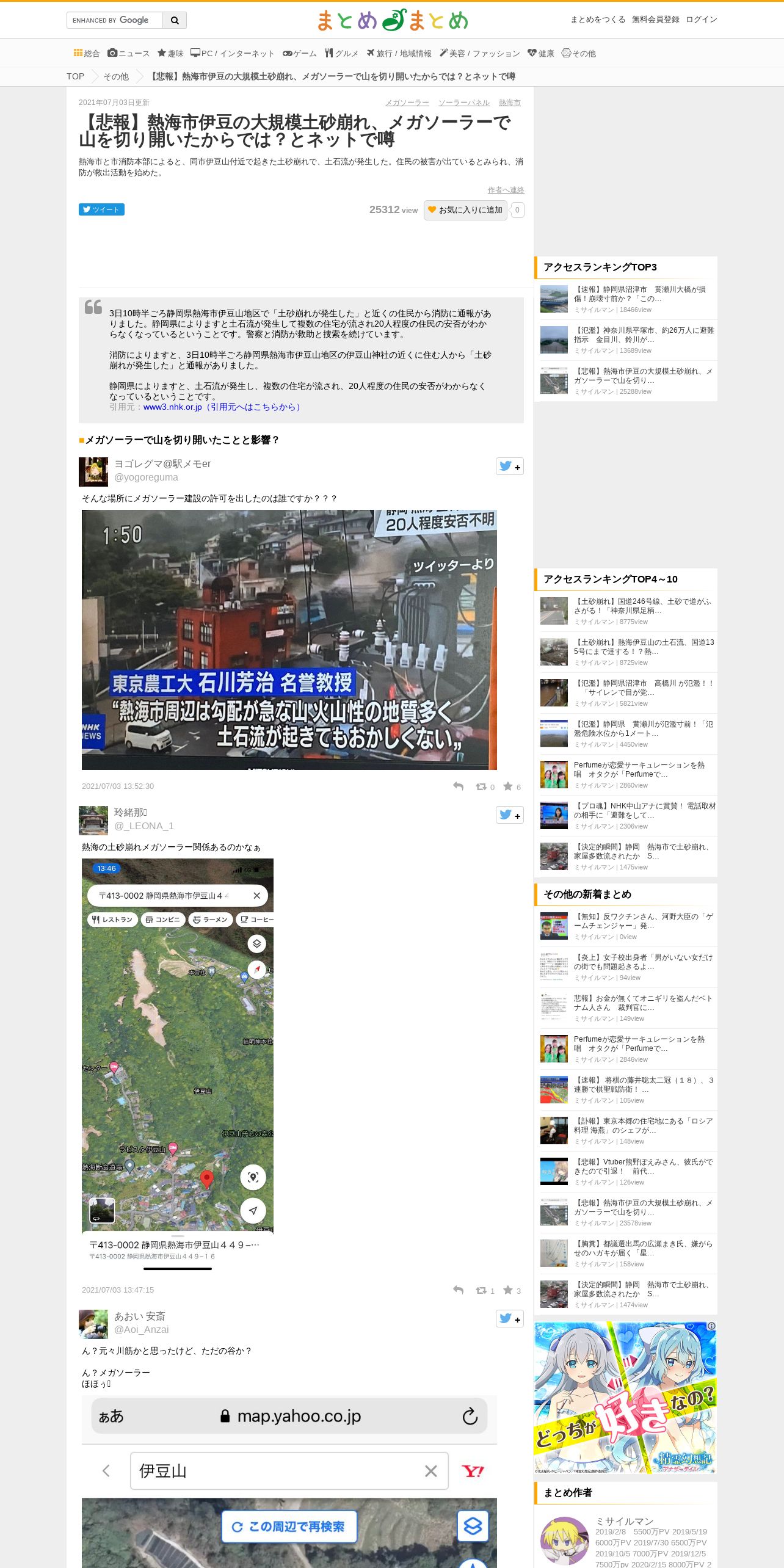784x1568 pixels.
Task: Open the その他 category in the nav bar
Action: tap(579, 54)
